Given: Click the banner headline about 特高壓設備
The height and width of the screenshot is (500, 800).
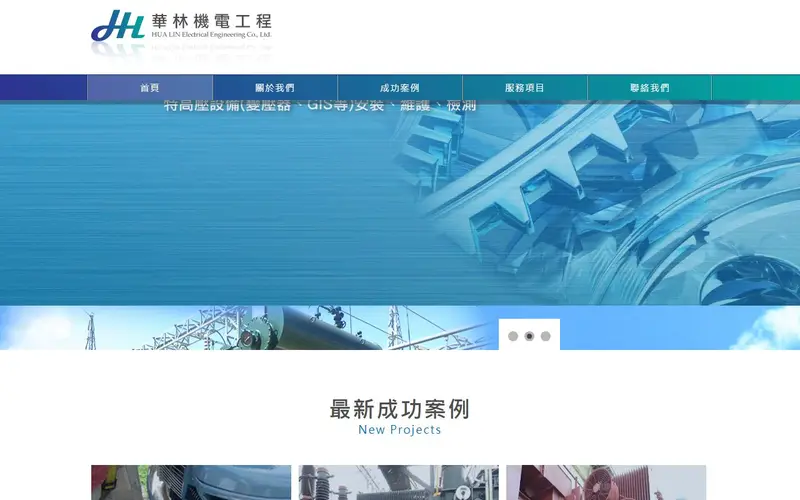Looking at the screenshot, I should pyautogui.click(x=320, y=106).
